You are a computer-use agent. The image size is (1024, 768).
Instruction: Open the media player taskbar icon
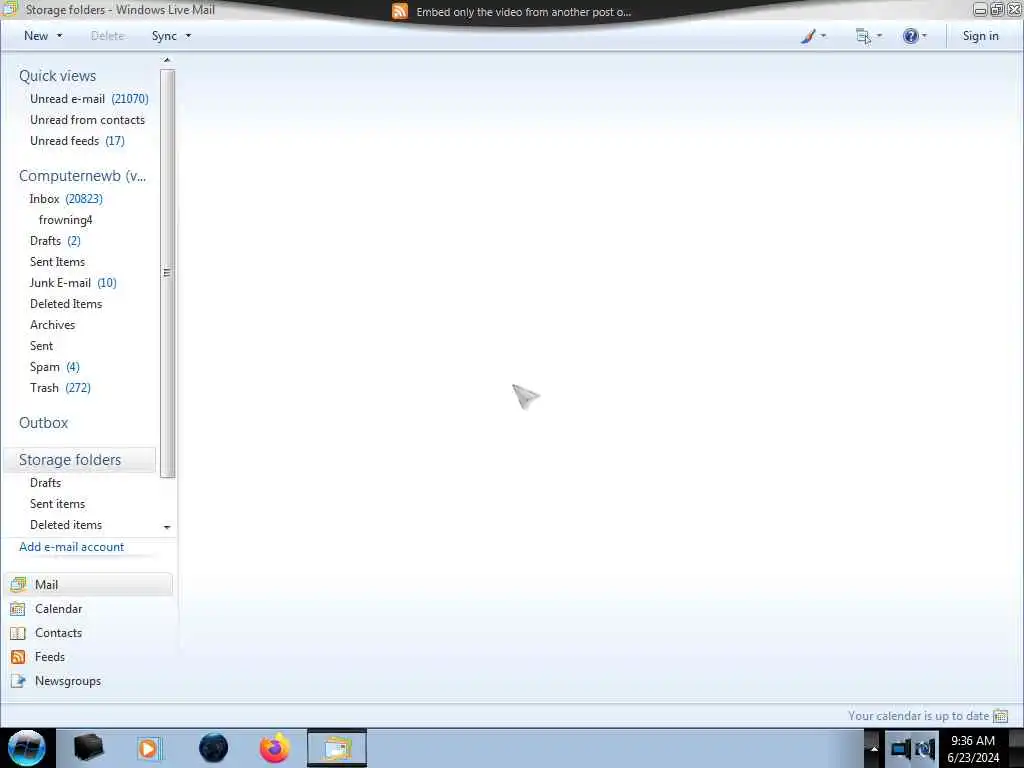(x=148, y=748)
